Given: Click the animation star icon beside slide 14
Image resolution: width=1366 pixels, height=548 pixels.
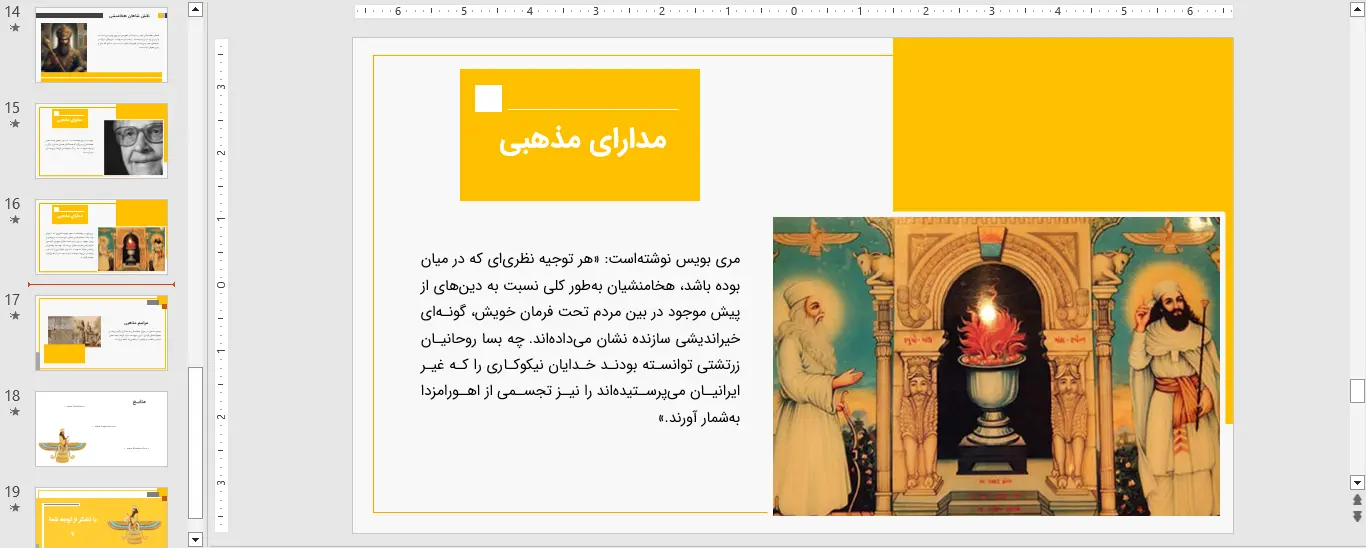Looking at the screenshot, I should (14, 28).
